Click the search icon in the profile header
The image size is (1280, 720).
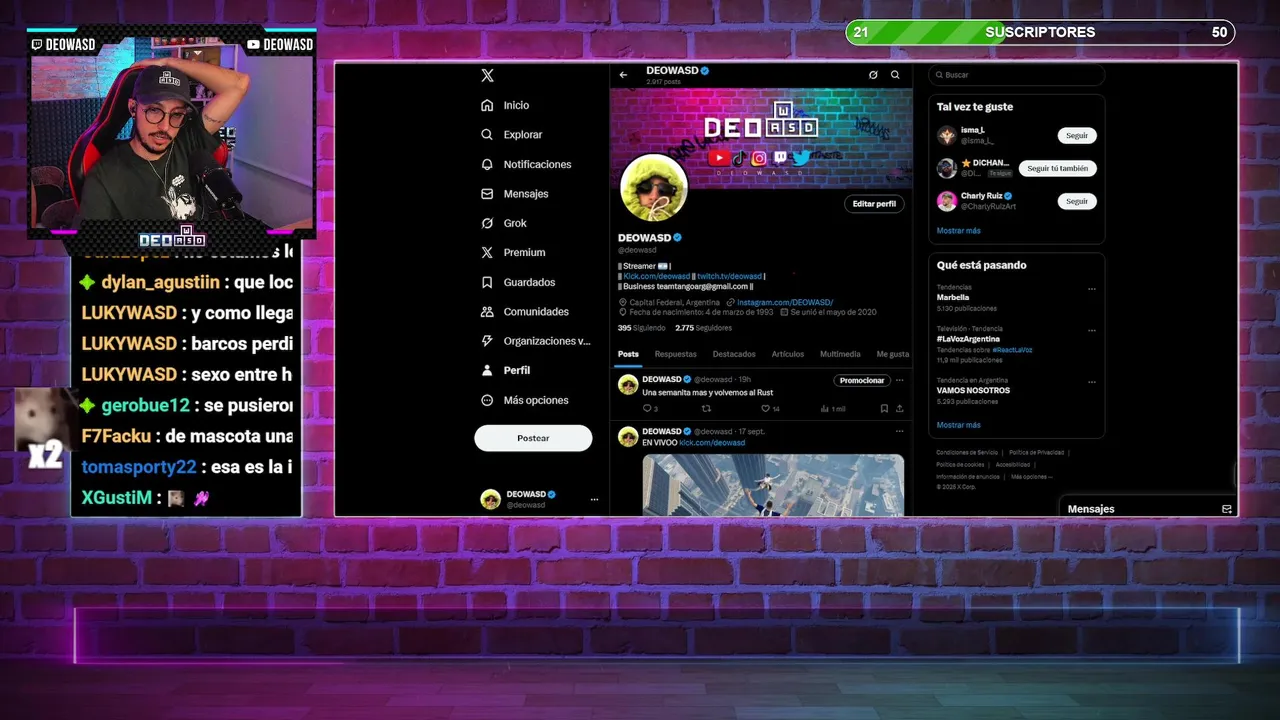[x=895, y=75]
